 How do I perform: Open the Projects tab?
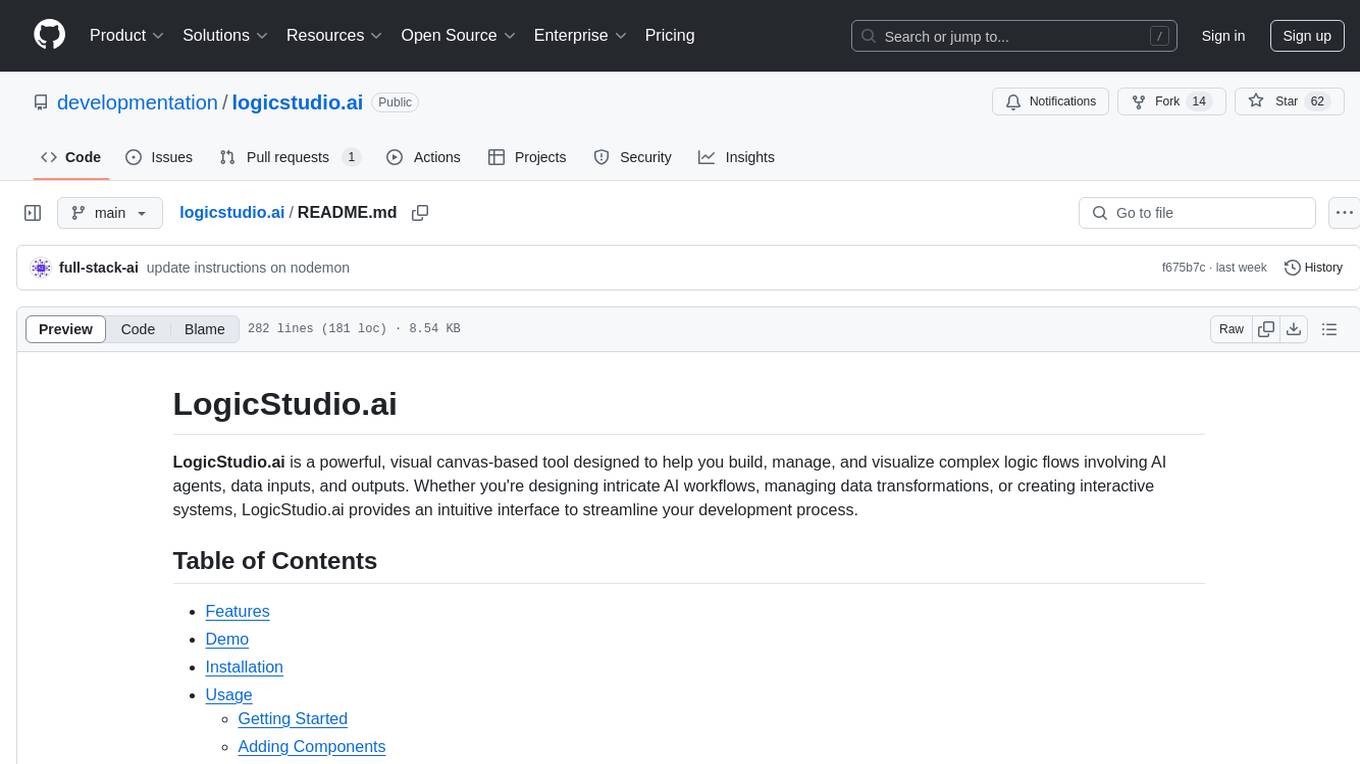click(x=527, y=157)
